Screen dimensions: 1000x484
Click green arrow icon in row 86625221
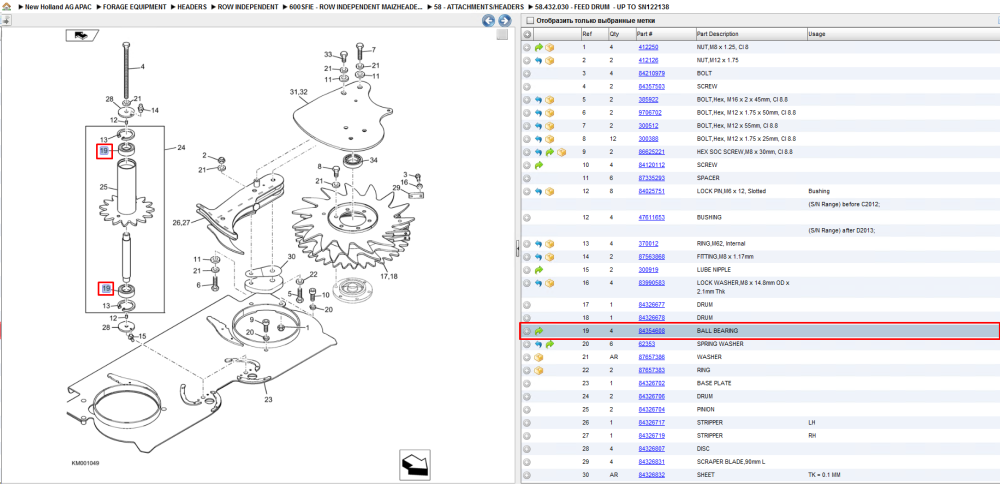550,152
